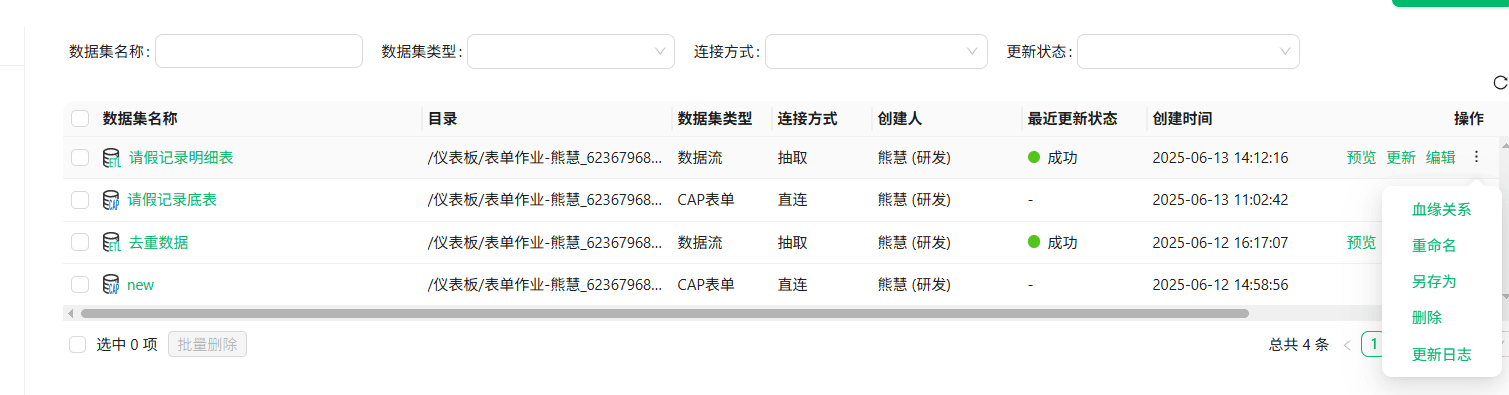
Task: Click 预览 for 请假记录明细表
Action: click(x=1361, y=157)
